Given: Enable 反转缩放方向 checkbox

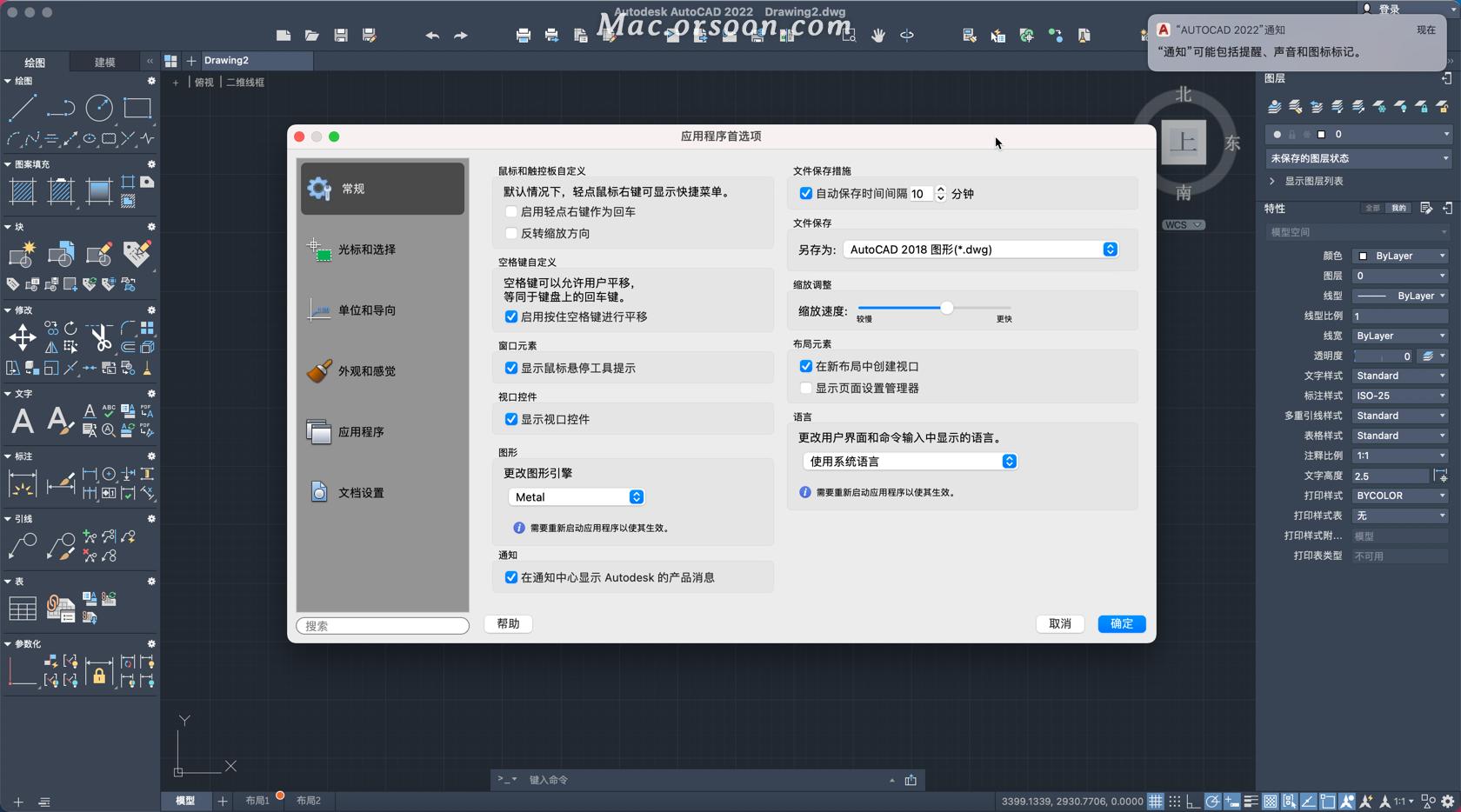Looking at the screenshot, I should coord(511,233).
